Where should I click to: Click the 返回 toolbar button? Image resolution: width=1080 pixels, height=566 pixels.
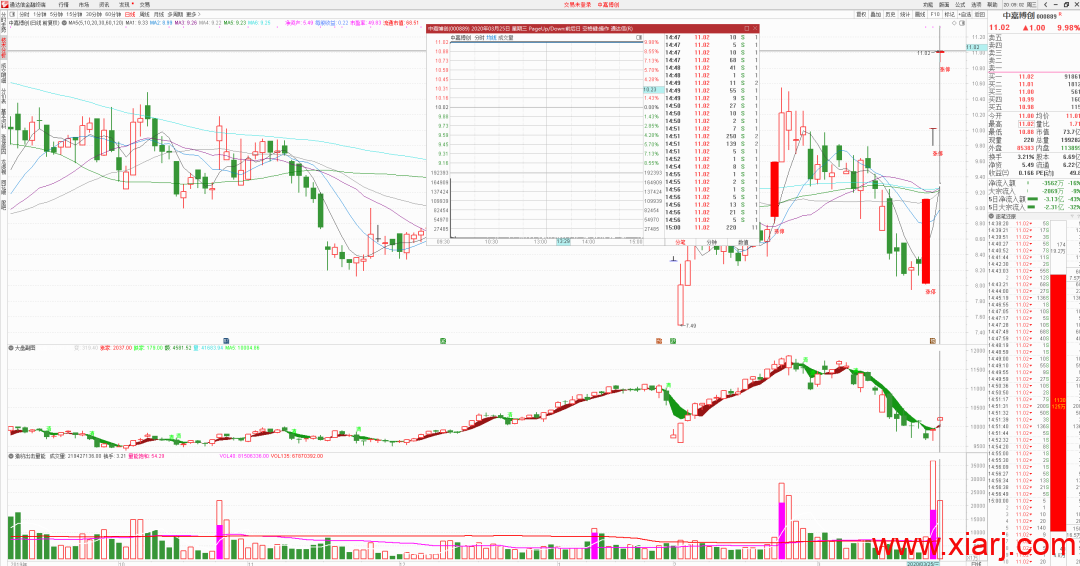click(980, 14)
